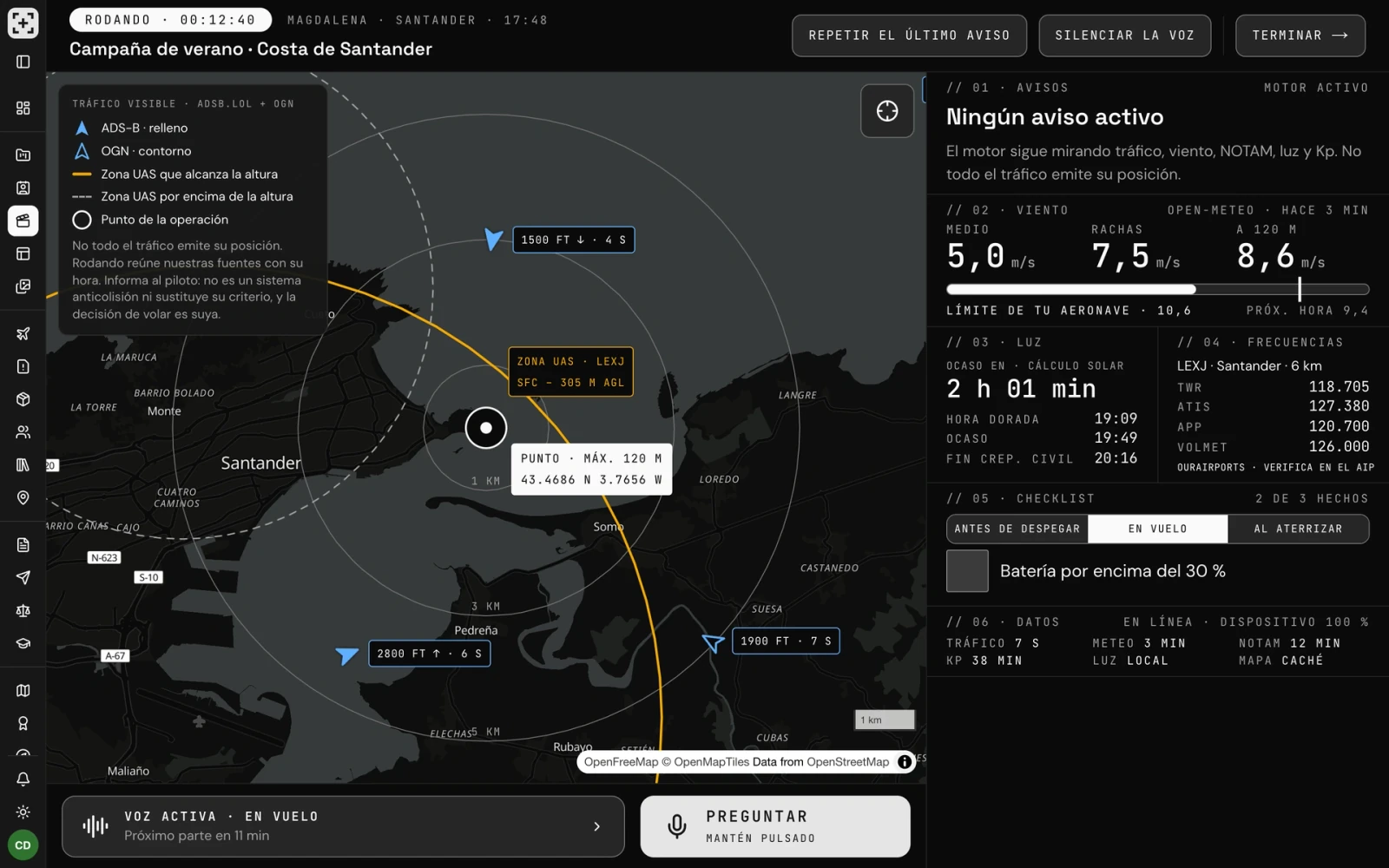This screenshot has height=868, width=1389.
Task: Open the dashboard grid icon
Action: pos(23,108)
